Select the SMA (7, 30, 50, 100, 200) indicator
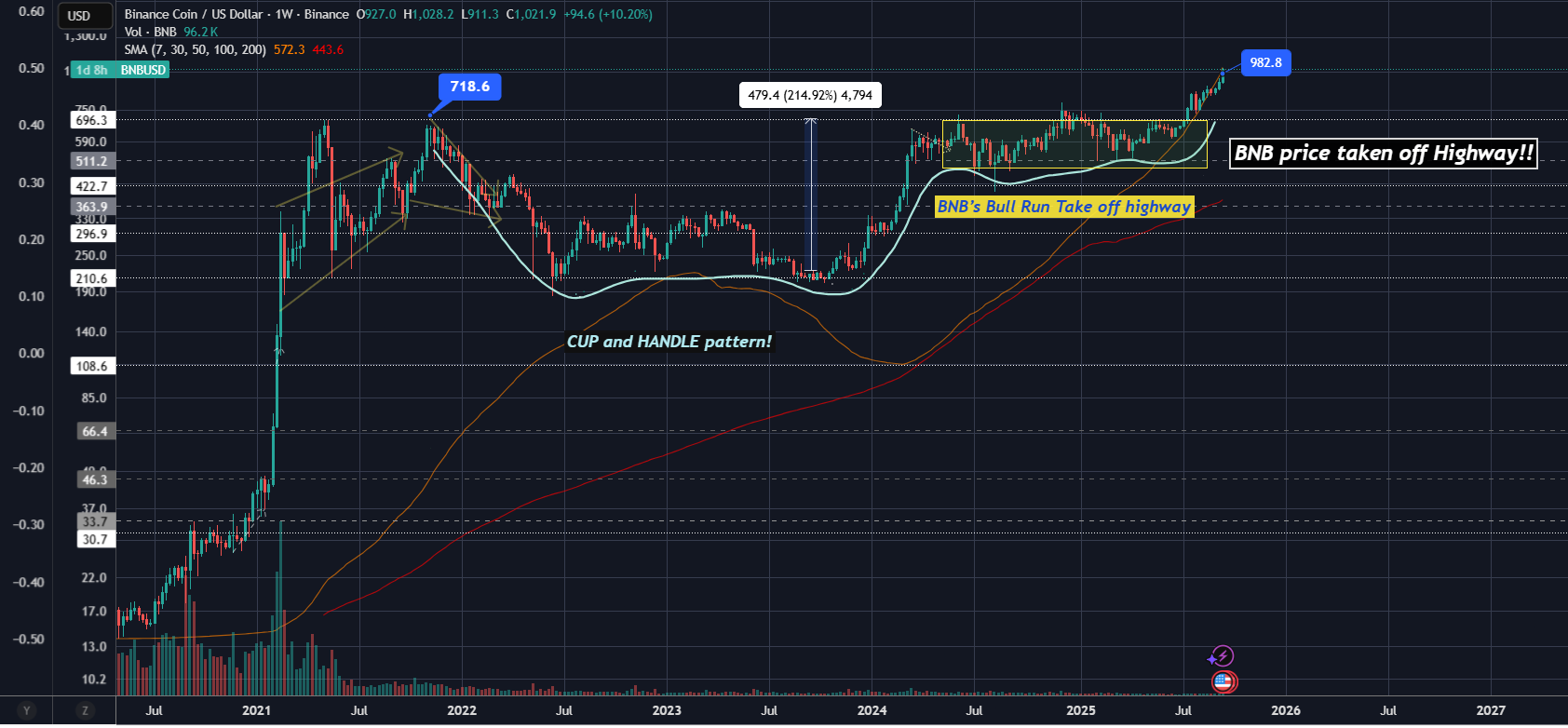 tap(195, 49)
